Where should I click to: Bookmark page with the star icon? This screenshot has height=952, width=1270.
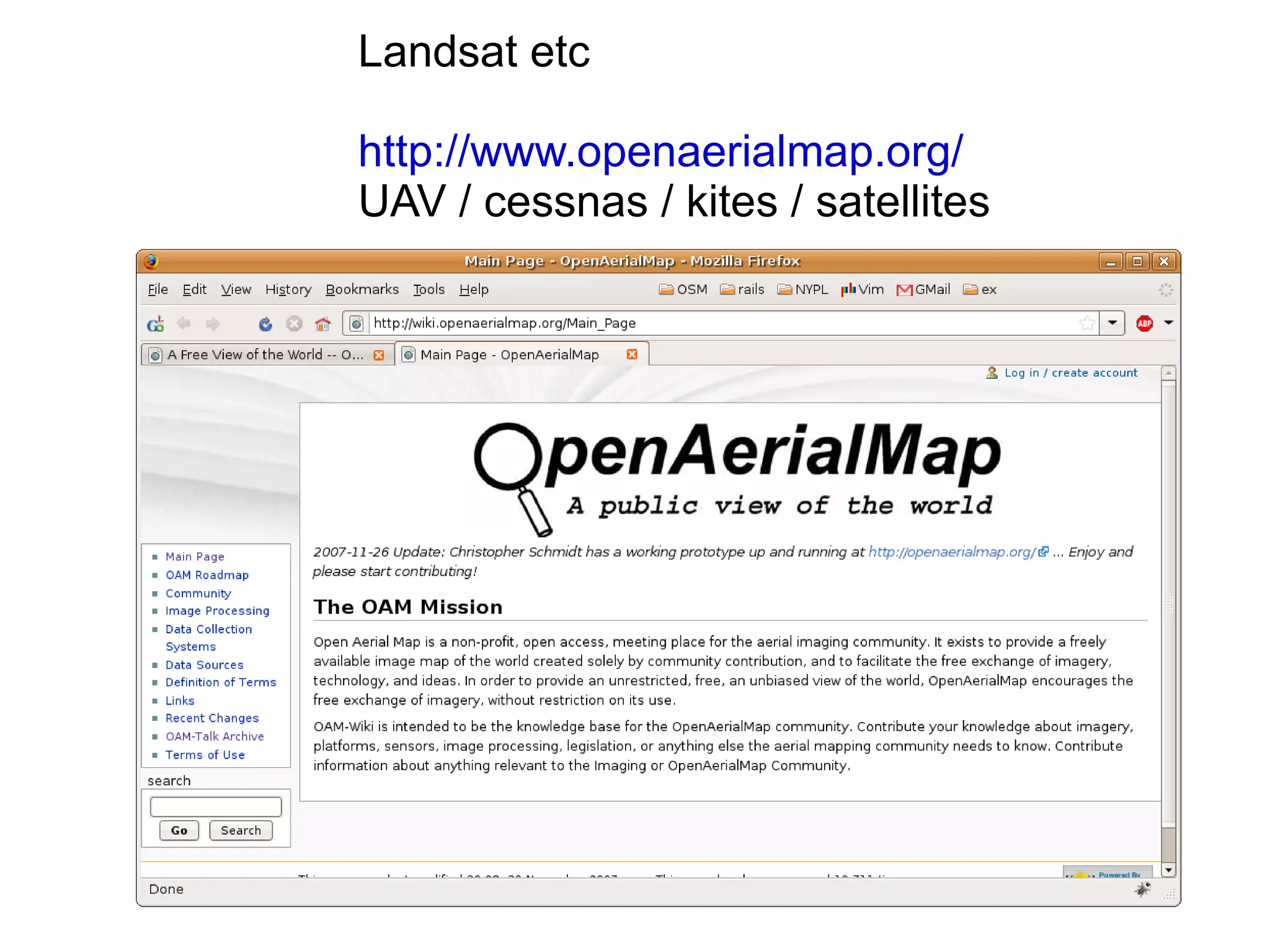pos(1086,323)
